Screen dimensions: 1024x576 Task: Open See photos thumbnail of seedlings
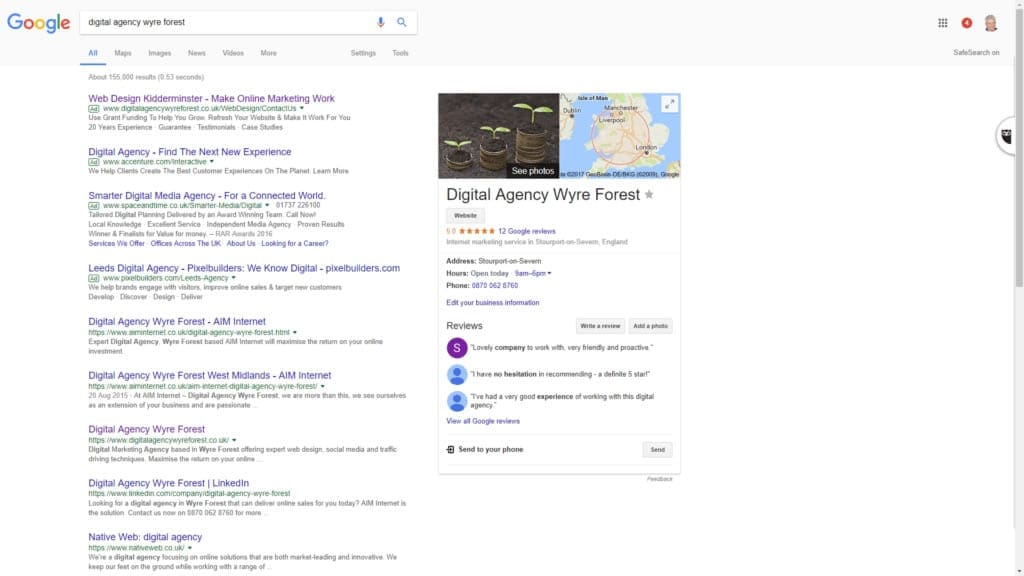pos(498,136)
